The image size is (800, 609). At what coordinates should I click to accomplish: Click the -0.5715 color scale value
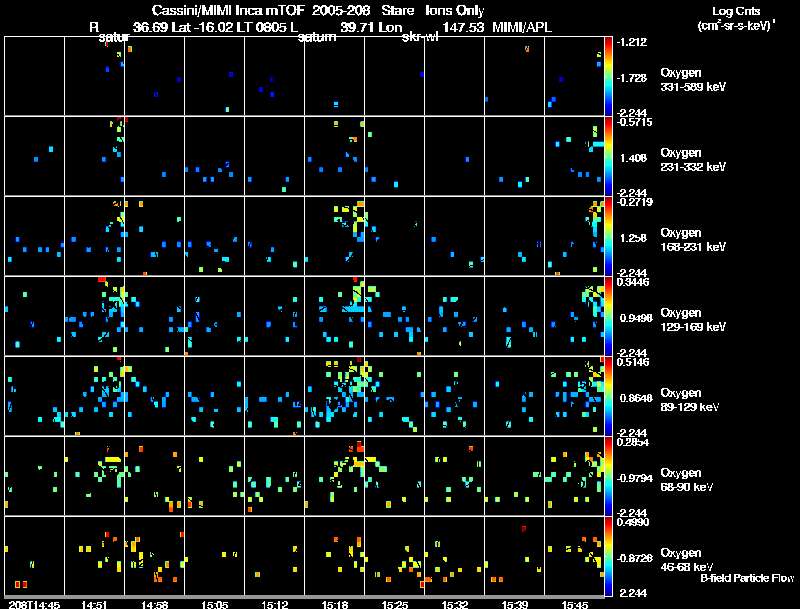pos(634,122)
